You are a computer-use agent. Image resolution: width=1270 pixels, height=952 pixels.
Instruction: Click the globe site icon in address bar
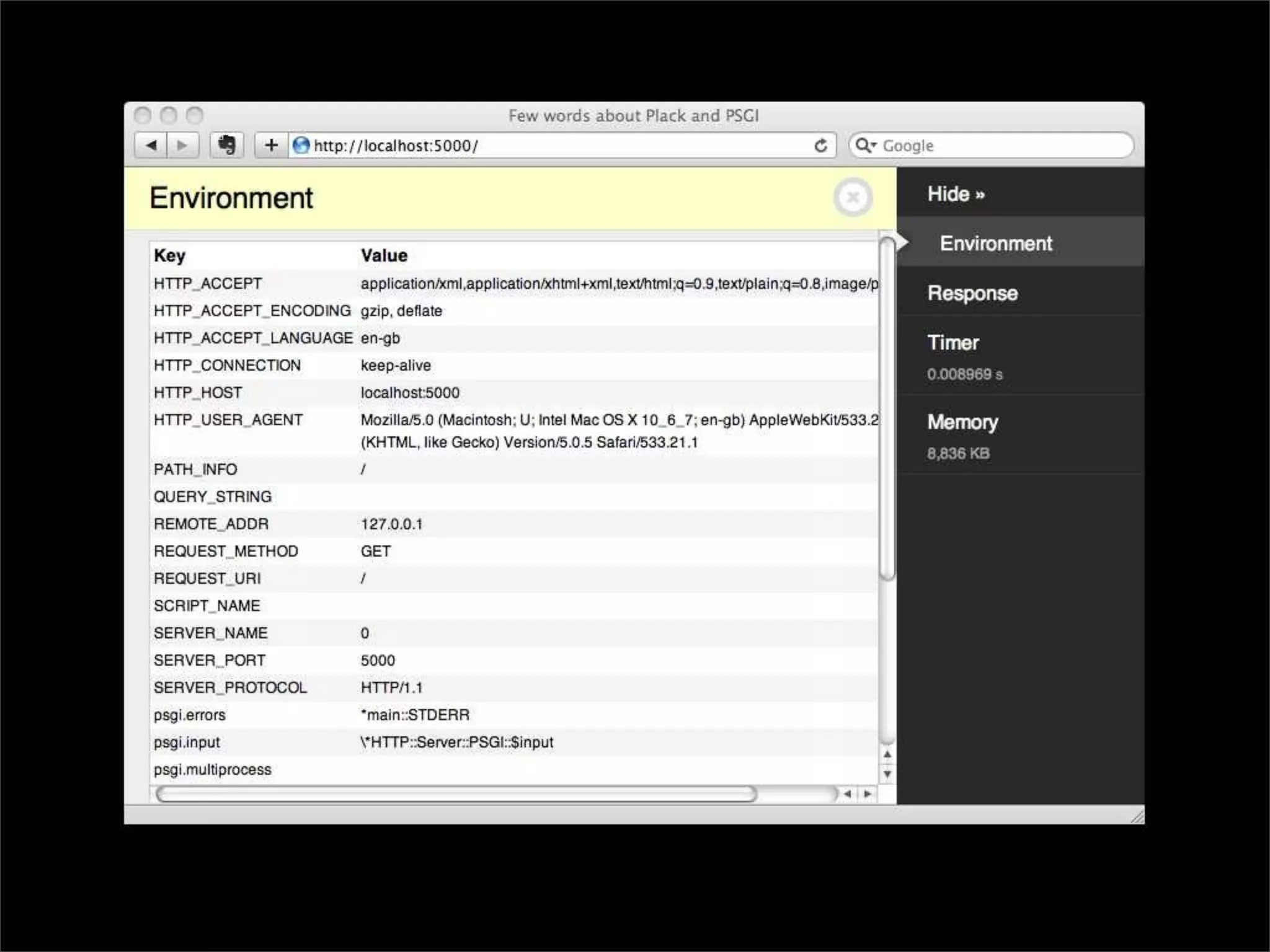[x=301, y=146]
